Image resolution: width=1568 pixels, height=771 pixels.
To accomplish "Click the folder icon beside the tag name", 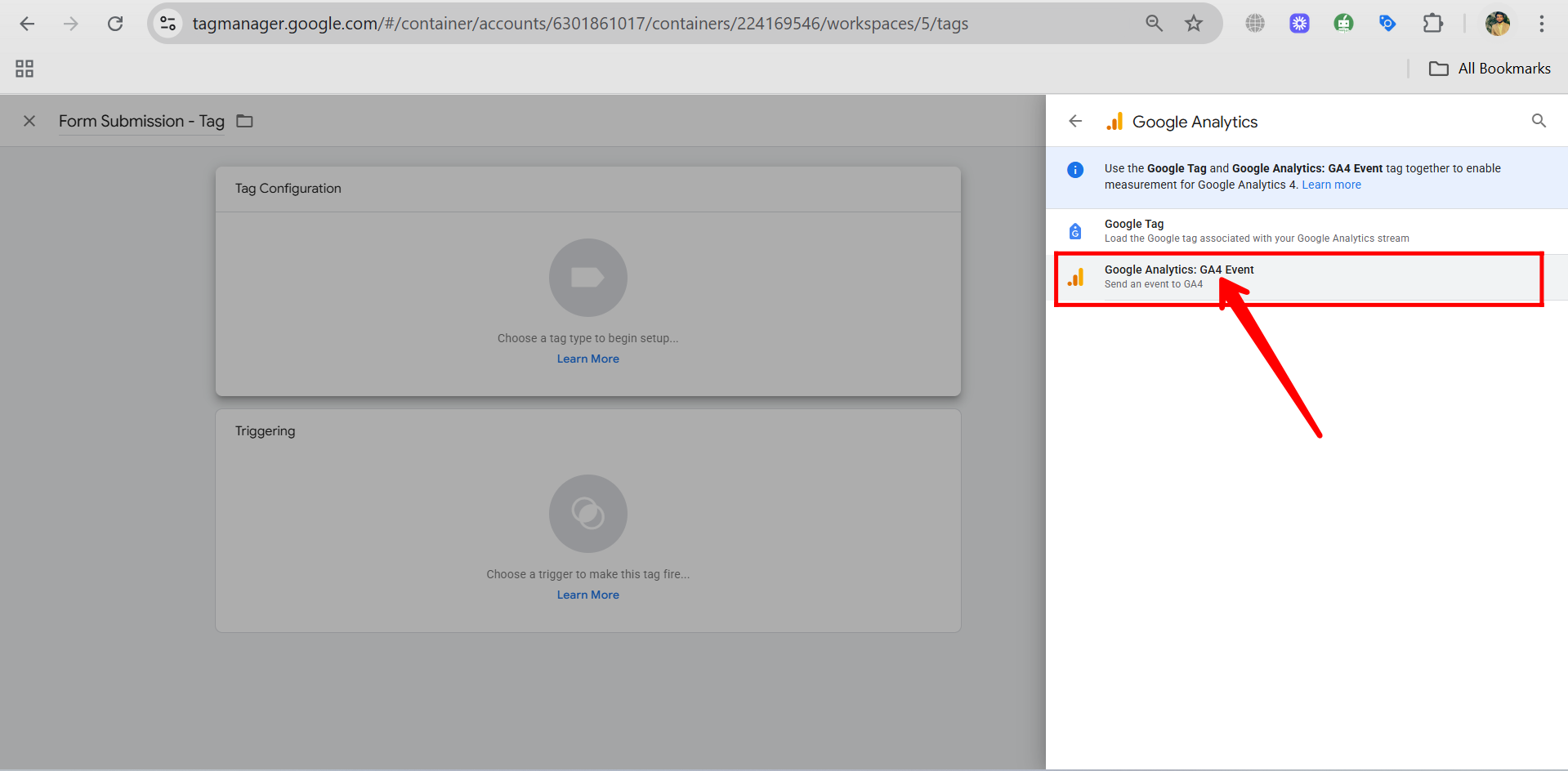I will pyautogui.click(x=244, y=121).
